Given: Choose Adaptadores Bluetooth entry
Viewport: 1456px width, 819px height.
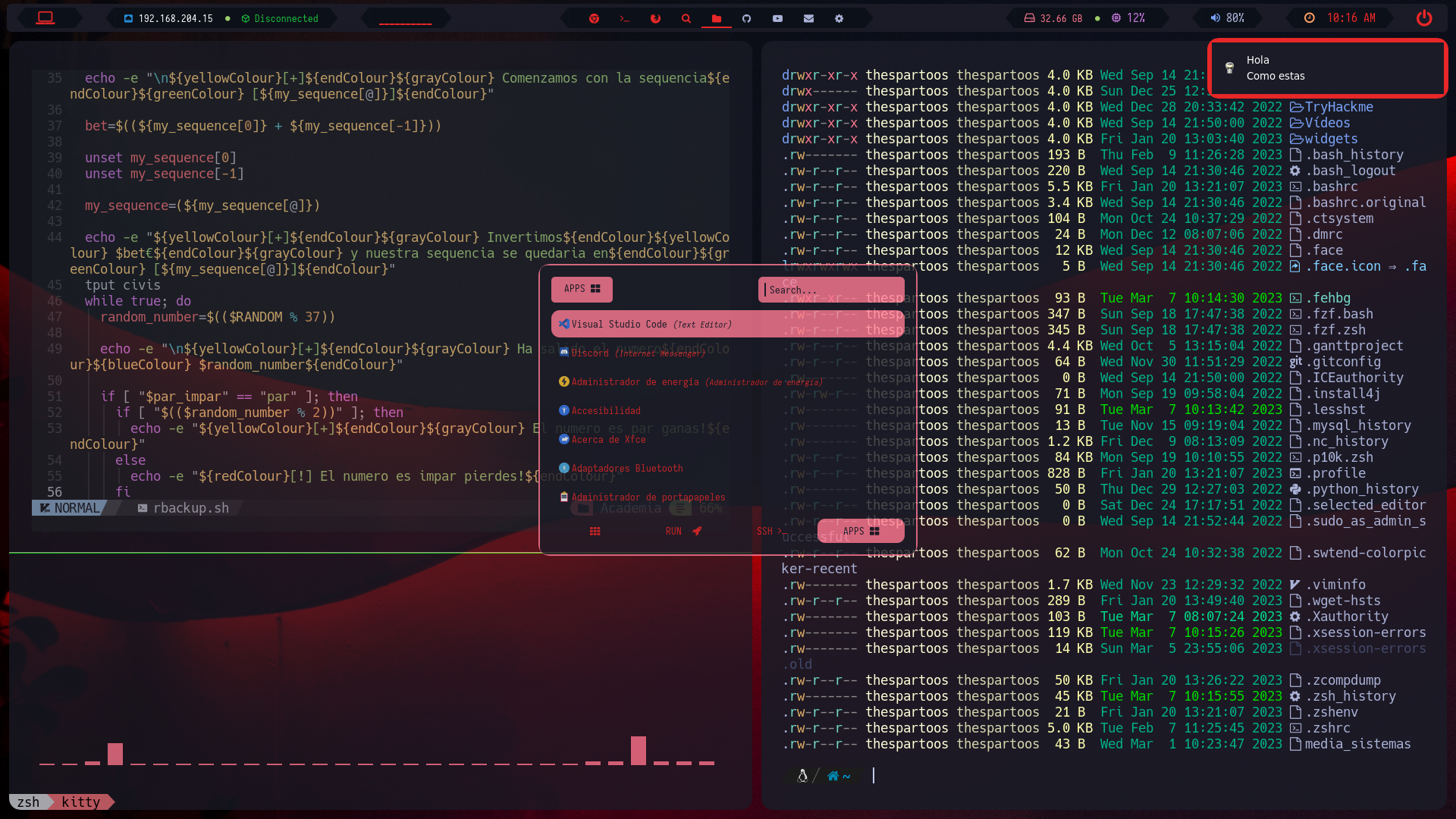Looking at the screenshot, I should coord(626,468).
